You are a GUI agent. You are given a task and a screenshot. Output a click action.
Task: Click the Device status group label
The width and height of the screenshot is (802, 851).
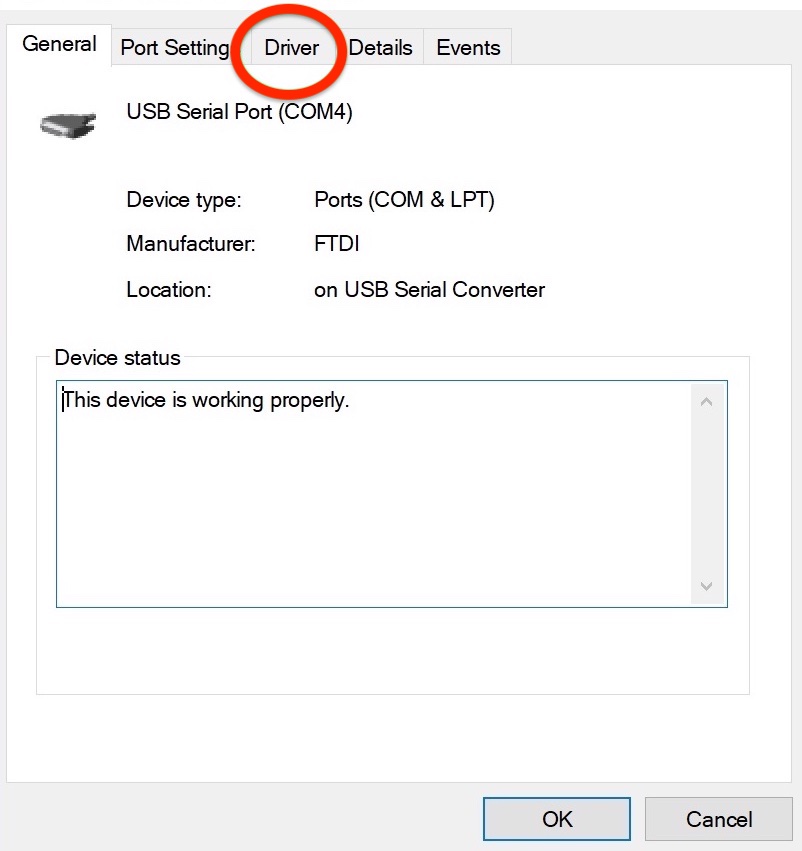coord(117,358)
